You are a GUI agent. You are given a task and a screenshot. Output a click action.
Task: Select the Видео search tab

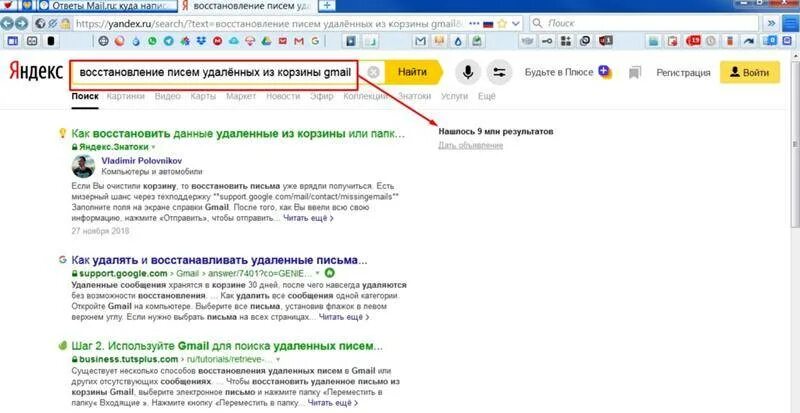coord(168,96)
